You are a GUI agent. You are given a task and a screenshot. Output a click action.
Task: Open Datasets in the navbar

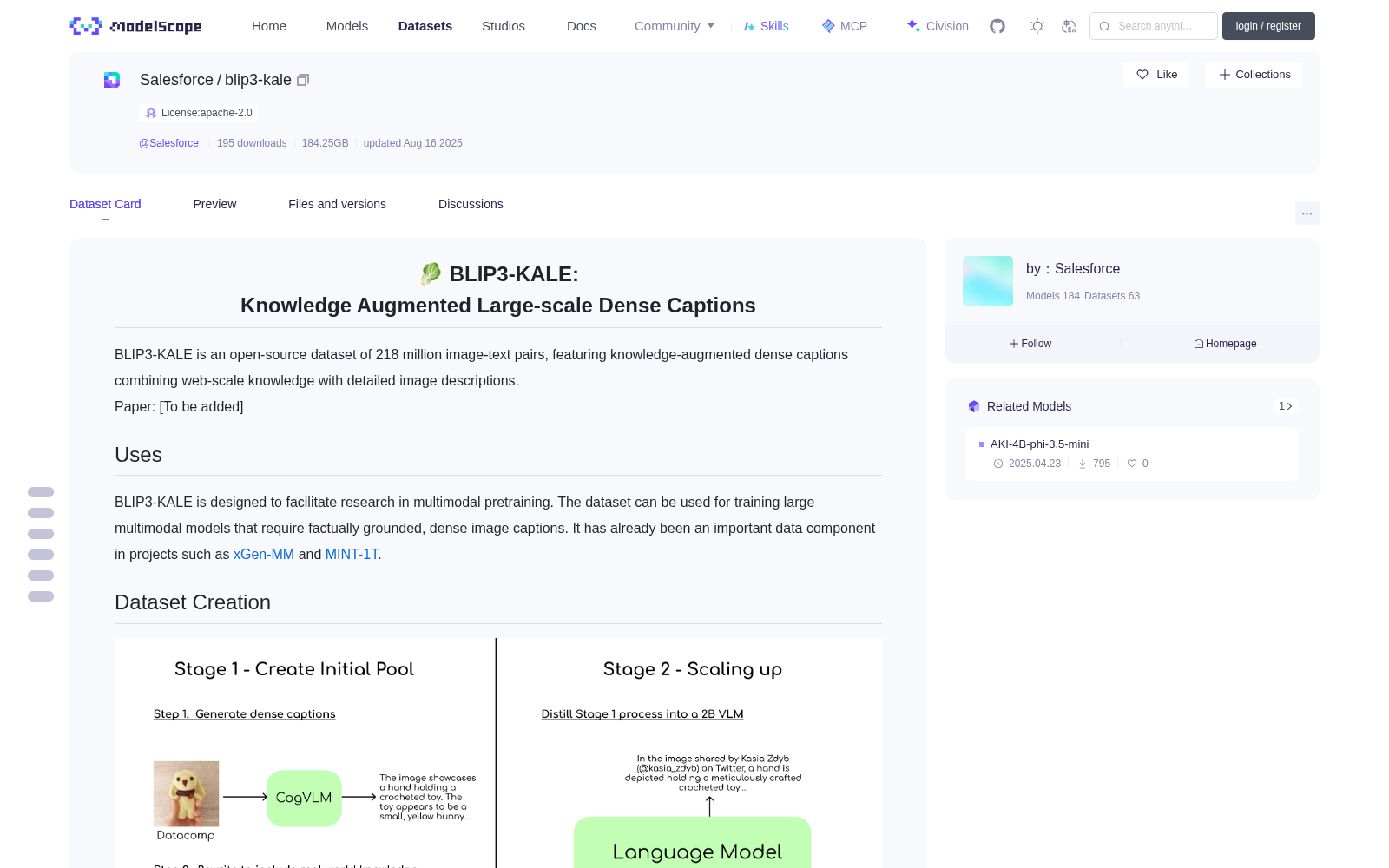pos(425,26)
